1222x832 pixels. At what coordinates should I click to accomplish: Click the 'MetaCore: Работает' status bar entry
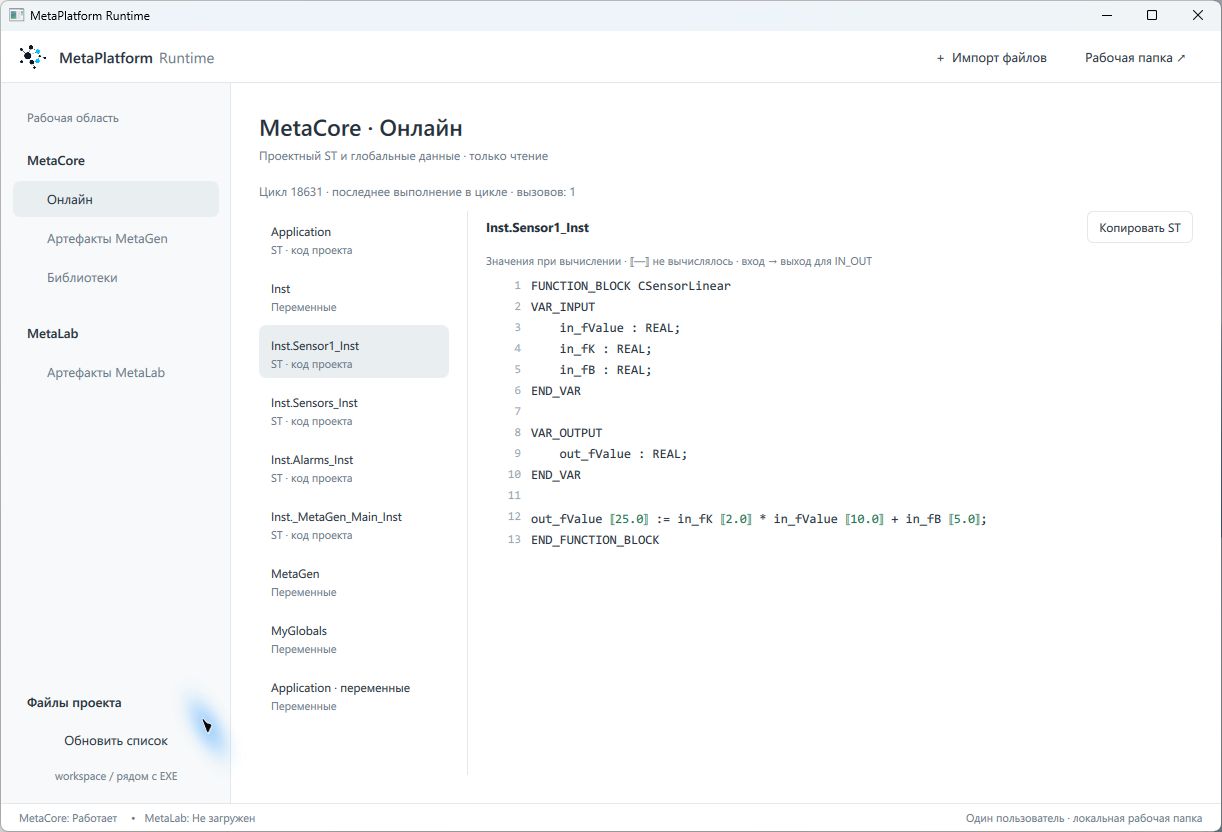68,818
